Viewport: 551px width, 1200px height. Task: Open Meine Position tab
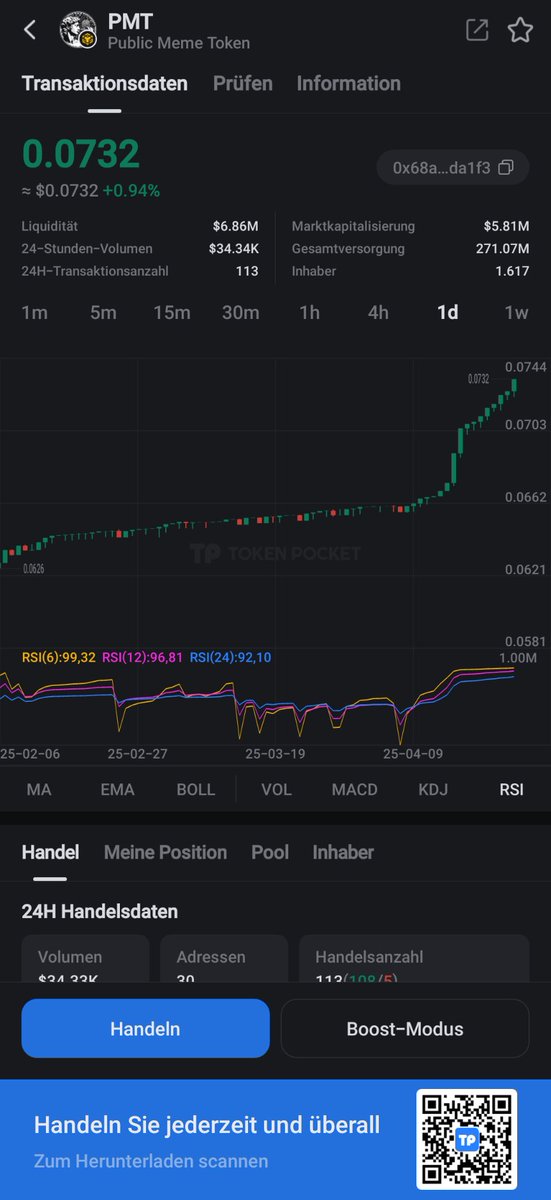pyautogui.click(x=165, y=852)
